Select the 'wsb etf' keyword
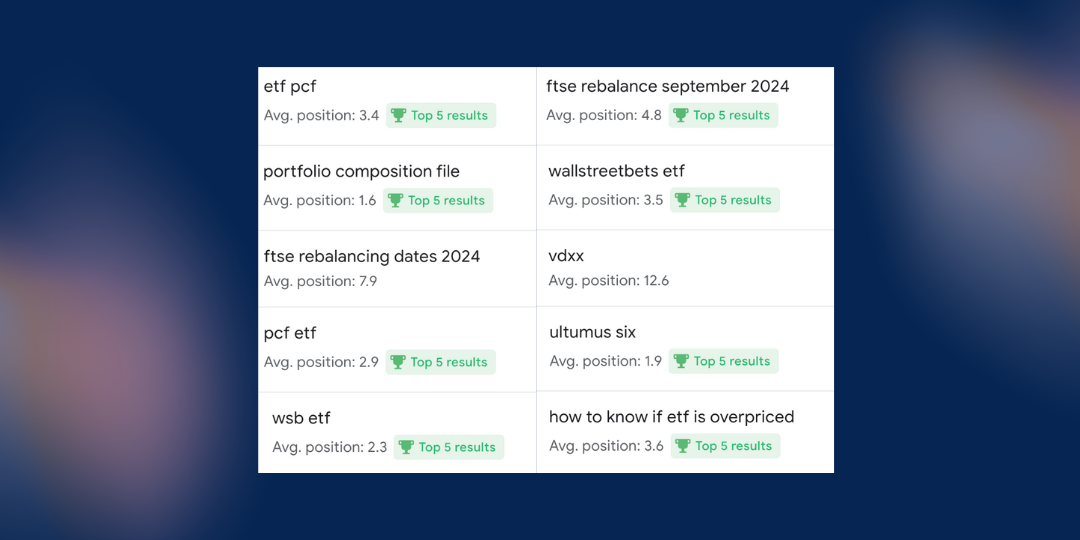The height and width of the screenshot is (540, 1080). [x=301, y=418]
